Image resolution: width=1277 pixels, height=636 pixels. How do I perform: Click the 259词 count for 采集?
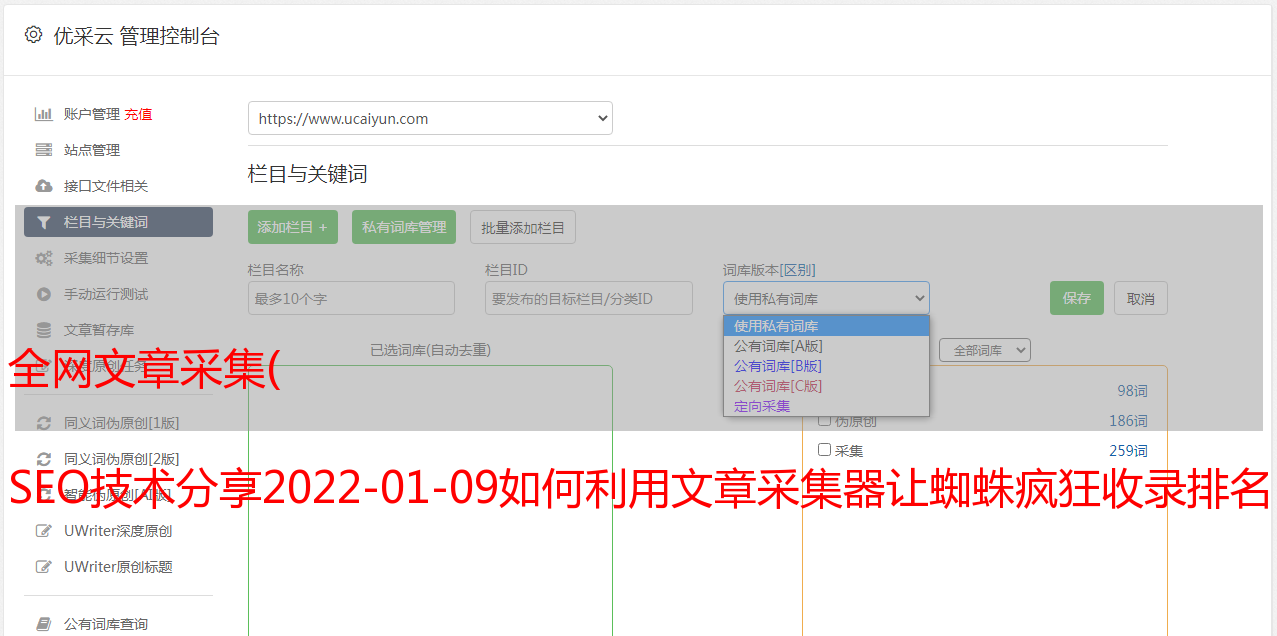pos(1128,450)
